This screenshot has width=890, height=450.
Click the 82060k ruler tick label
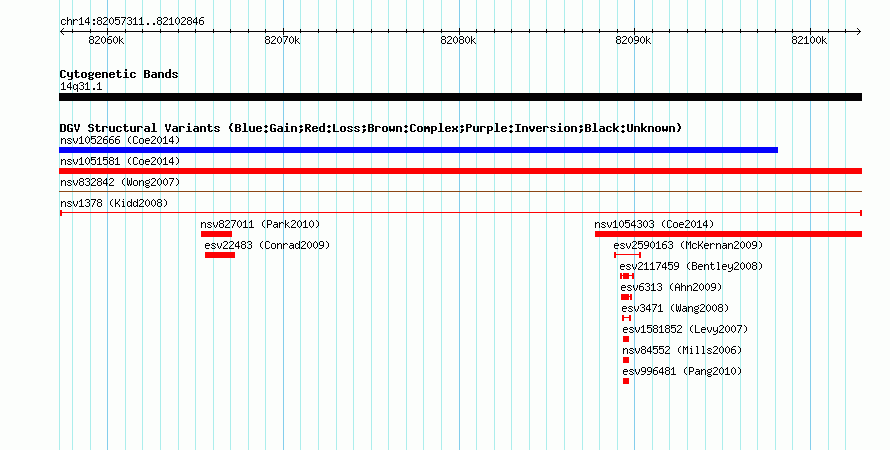106,41
